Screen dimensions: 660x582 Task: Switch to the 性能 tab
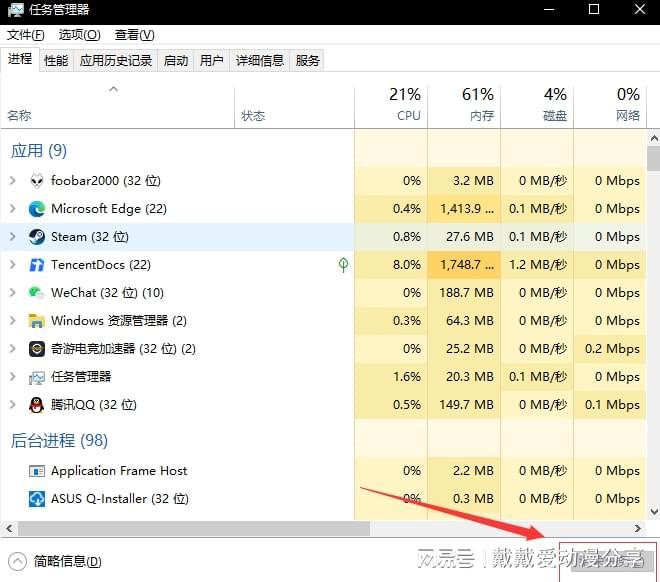coord(56,61)
